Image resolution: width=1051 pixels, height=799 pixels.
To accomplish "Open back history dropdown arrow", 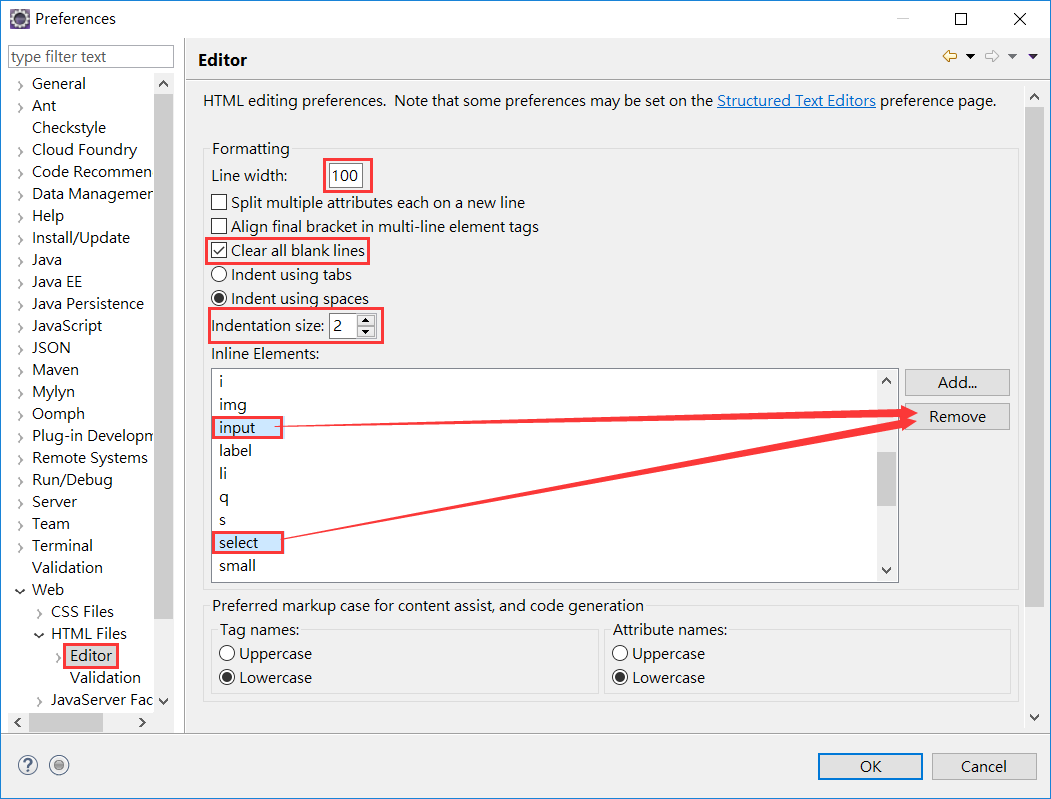I will 970,57.
